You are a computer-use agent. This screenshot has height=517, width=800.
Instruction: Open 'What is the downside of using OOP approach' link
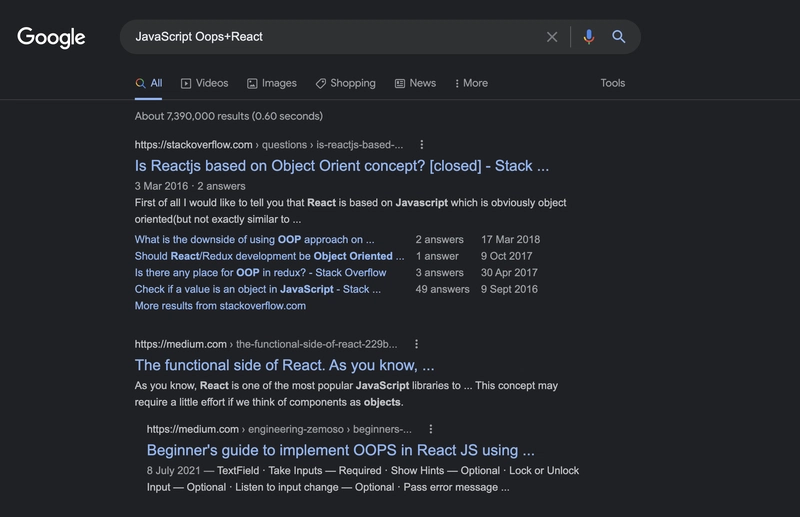point(255,239)
